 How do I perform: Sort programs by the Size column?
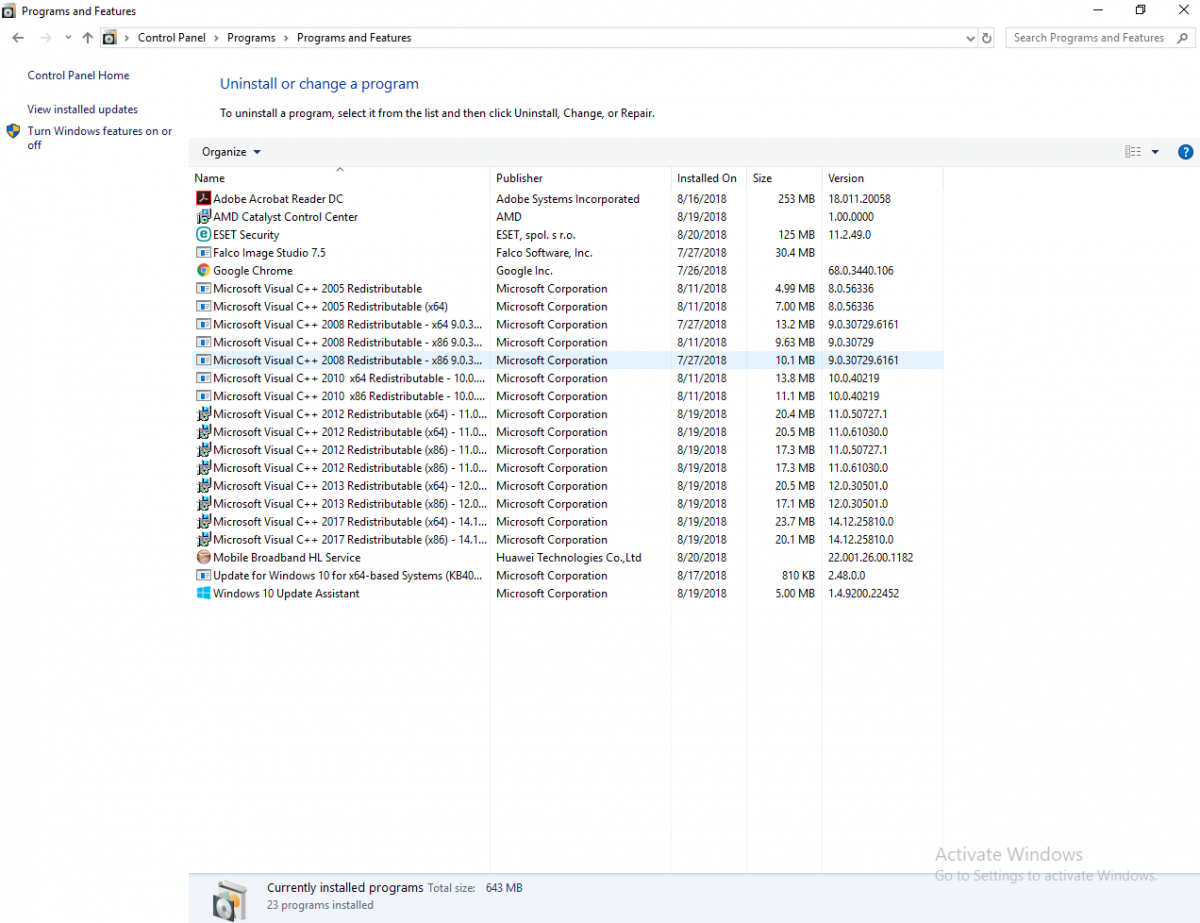click(x=784, y=178)
